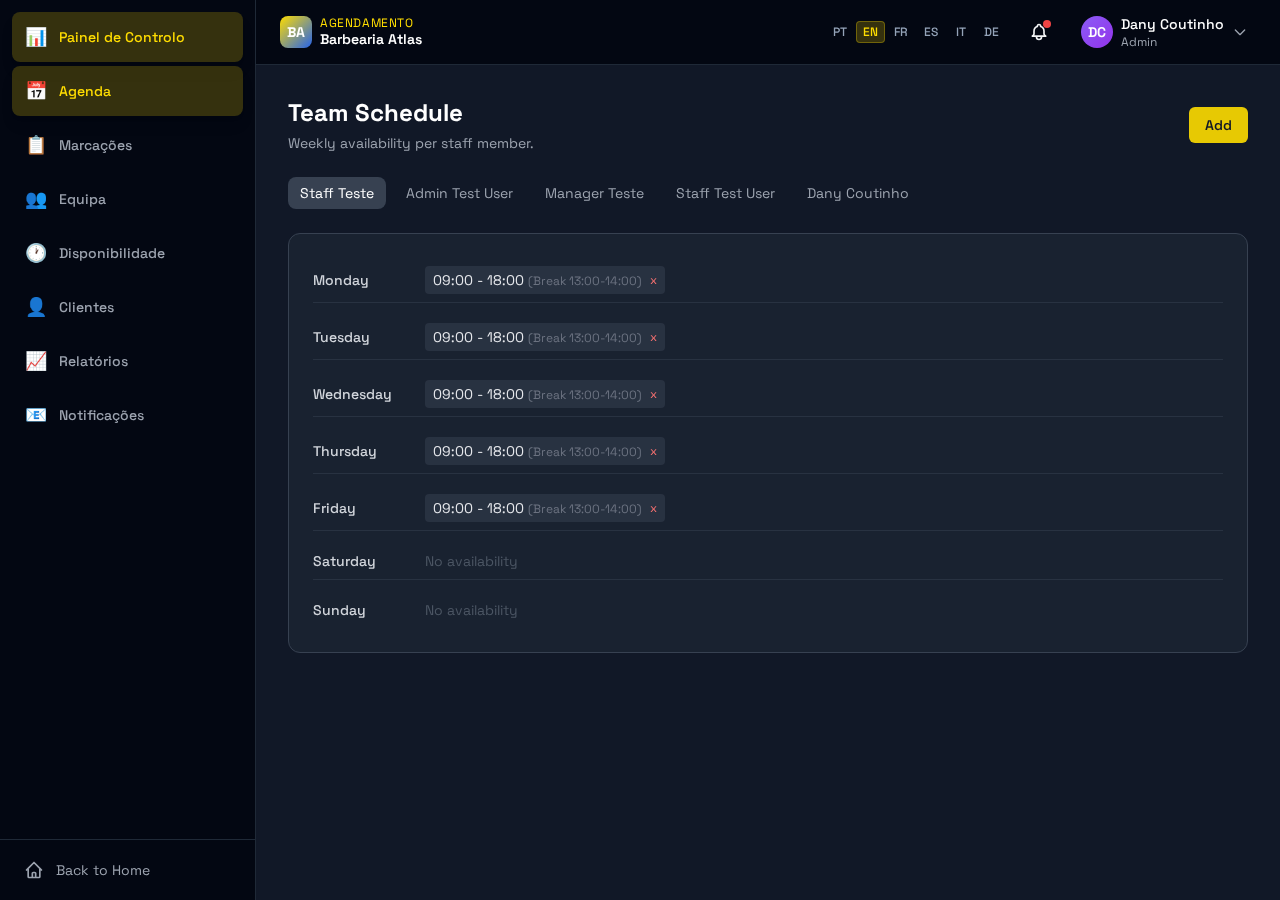
Task: Click the yellow Add button
Action: 1218,125
